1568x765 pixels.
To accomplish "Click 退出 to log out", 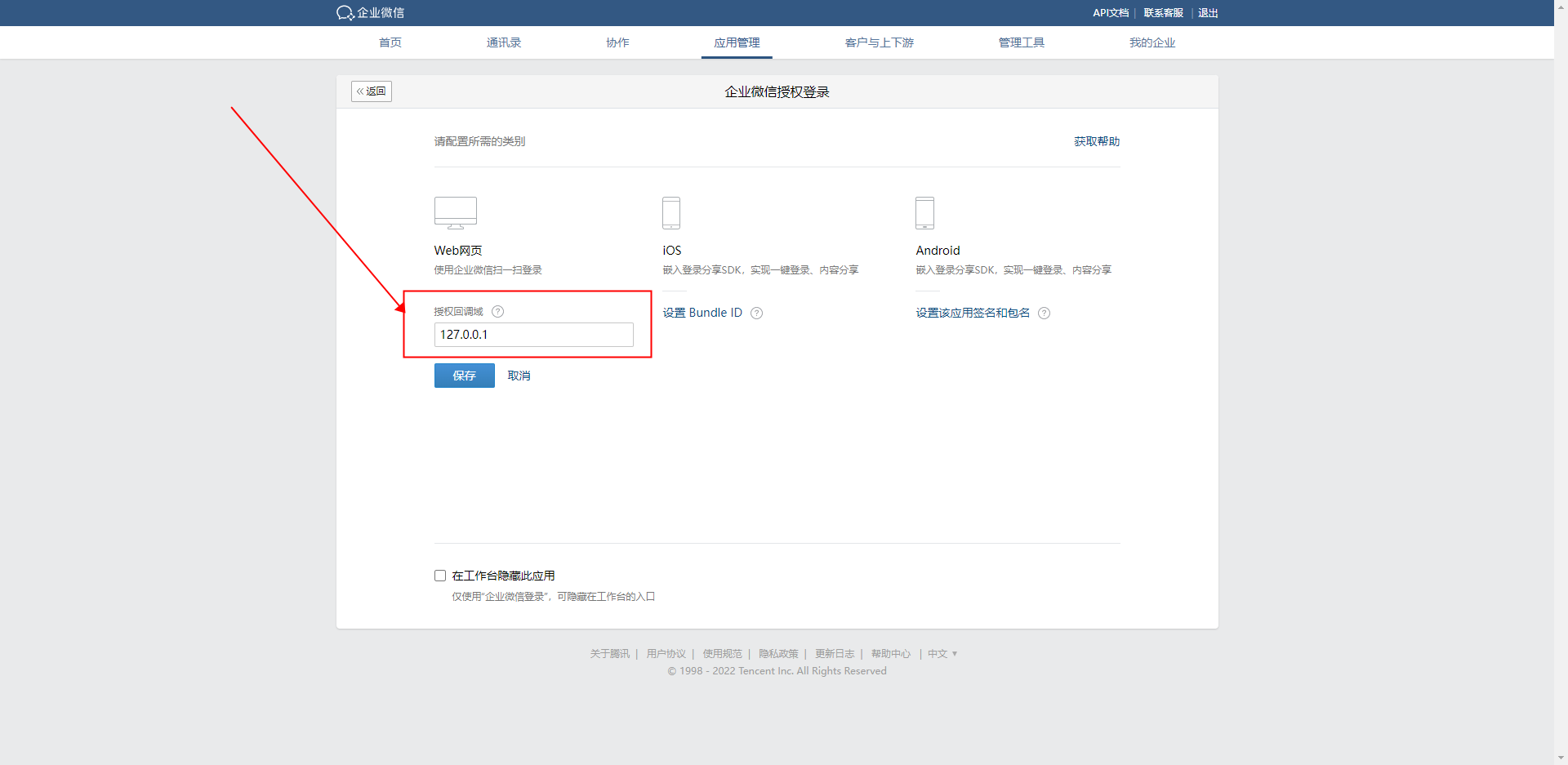I will (1208, 13).
